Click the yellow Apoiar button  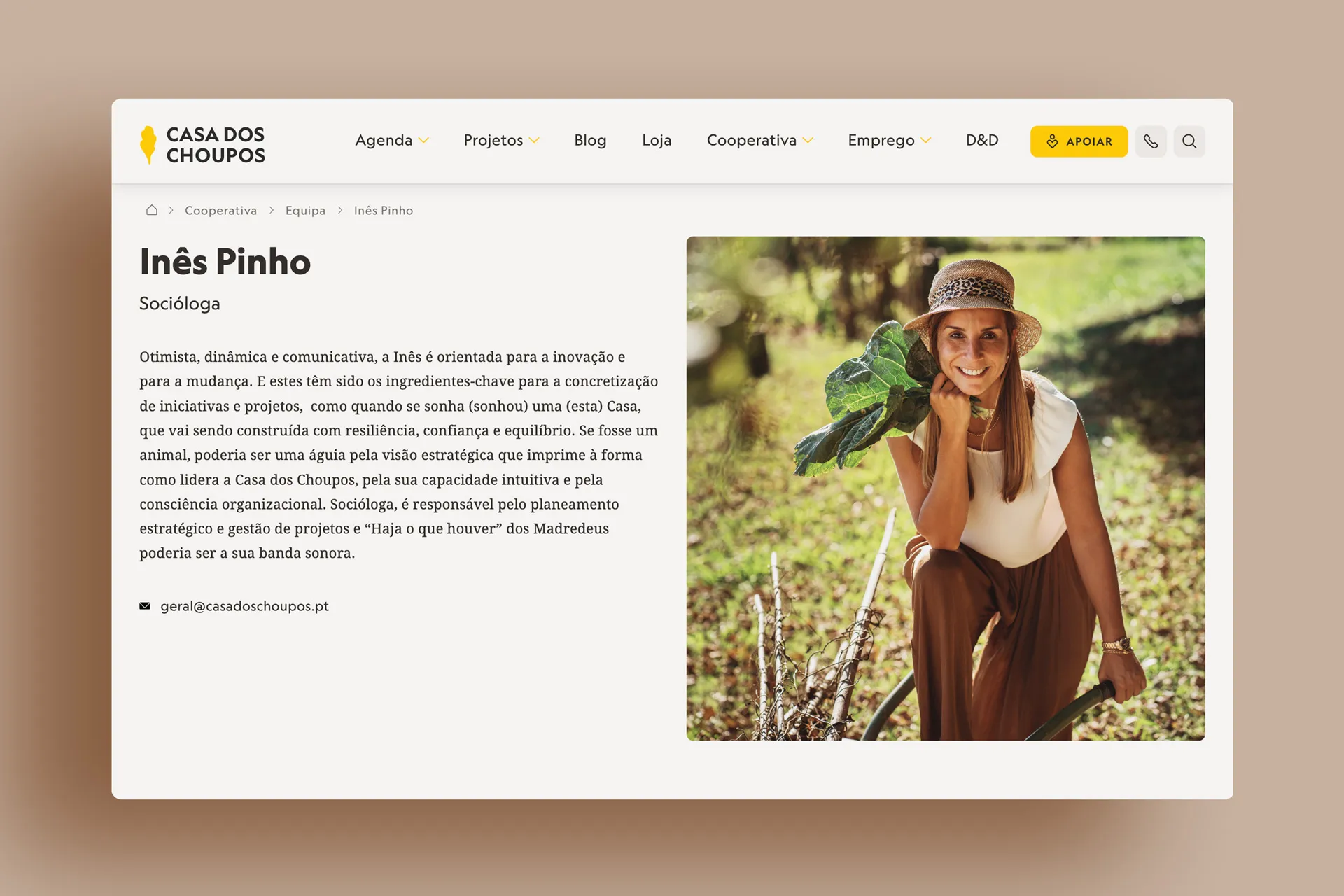(x=1079, y=141)
